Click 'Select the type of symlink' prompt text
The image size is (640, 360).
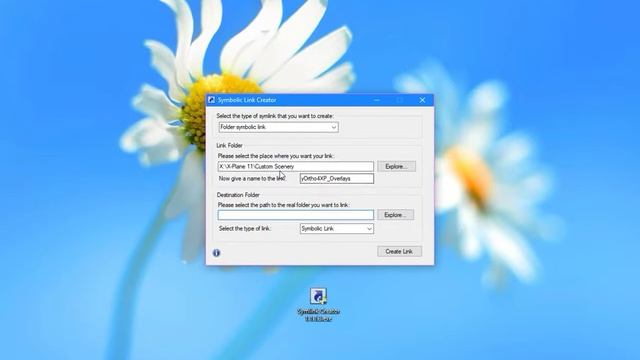[x=275, y=116]
